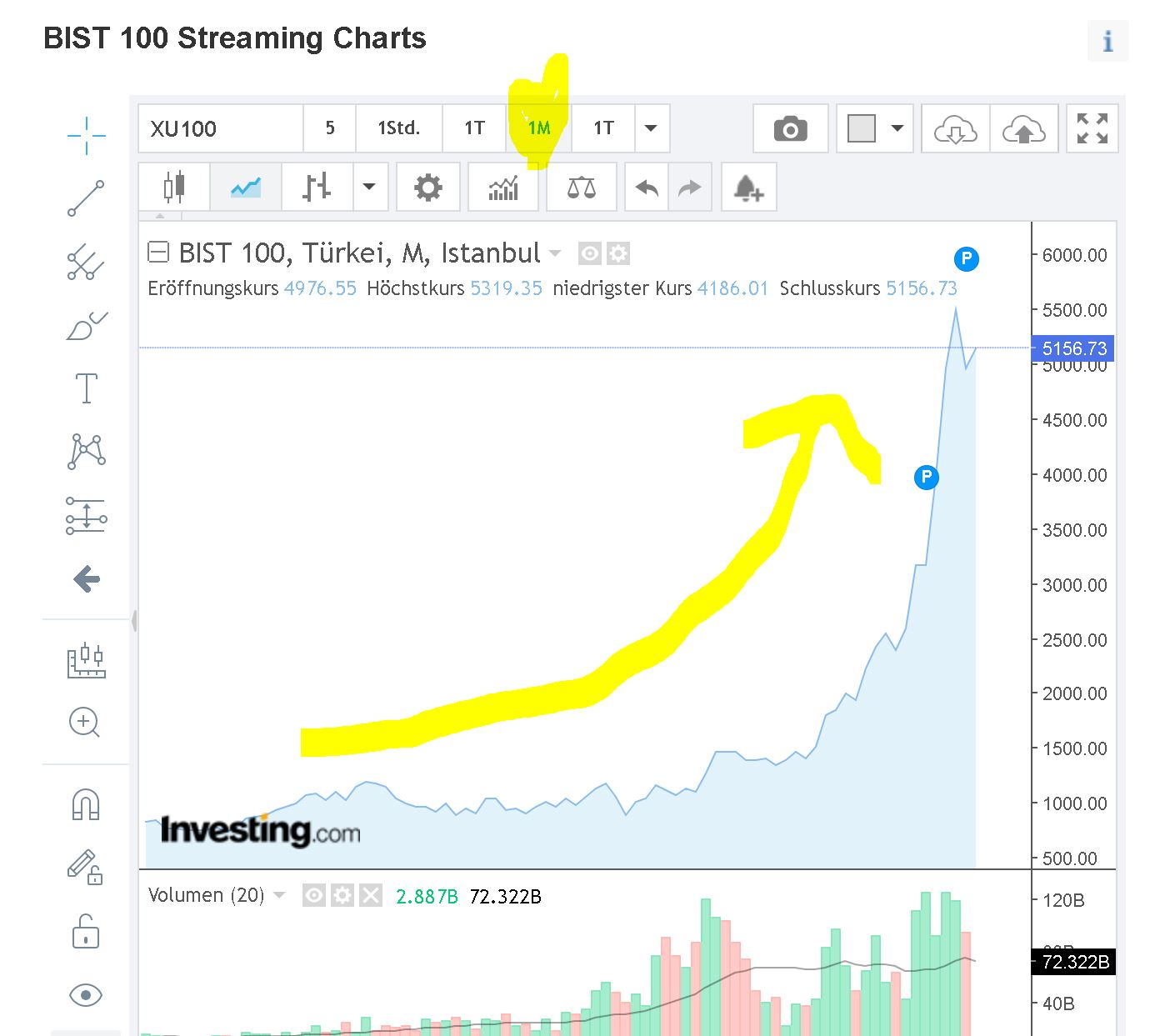Add an alert with the bell icon
Screen dimensions: 1155x1036
748,188
